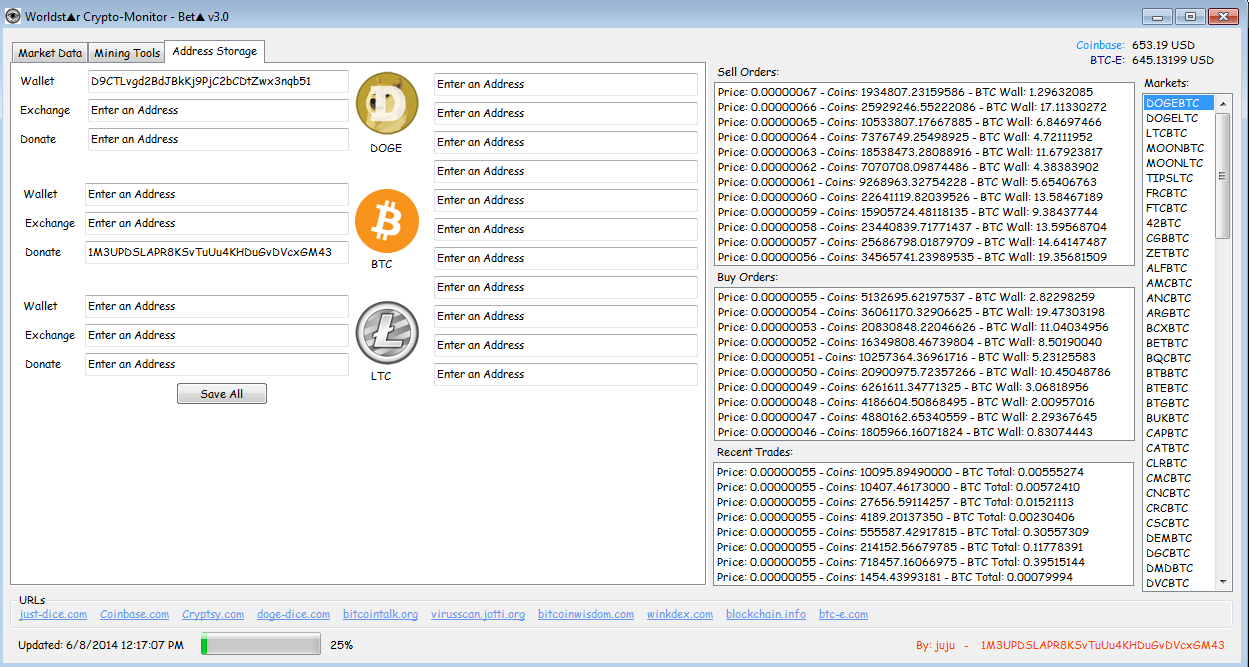Image resolution: width=1249 pixels, height=667 pixels.
Task: Click the Coinbase price label
Action: pos(1100,45)
